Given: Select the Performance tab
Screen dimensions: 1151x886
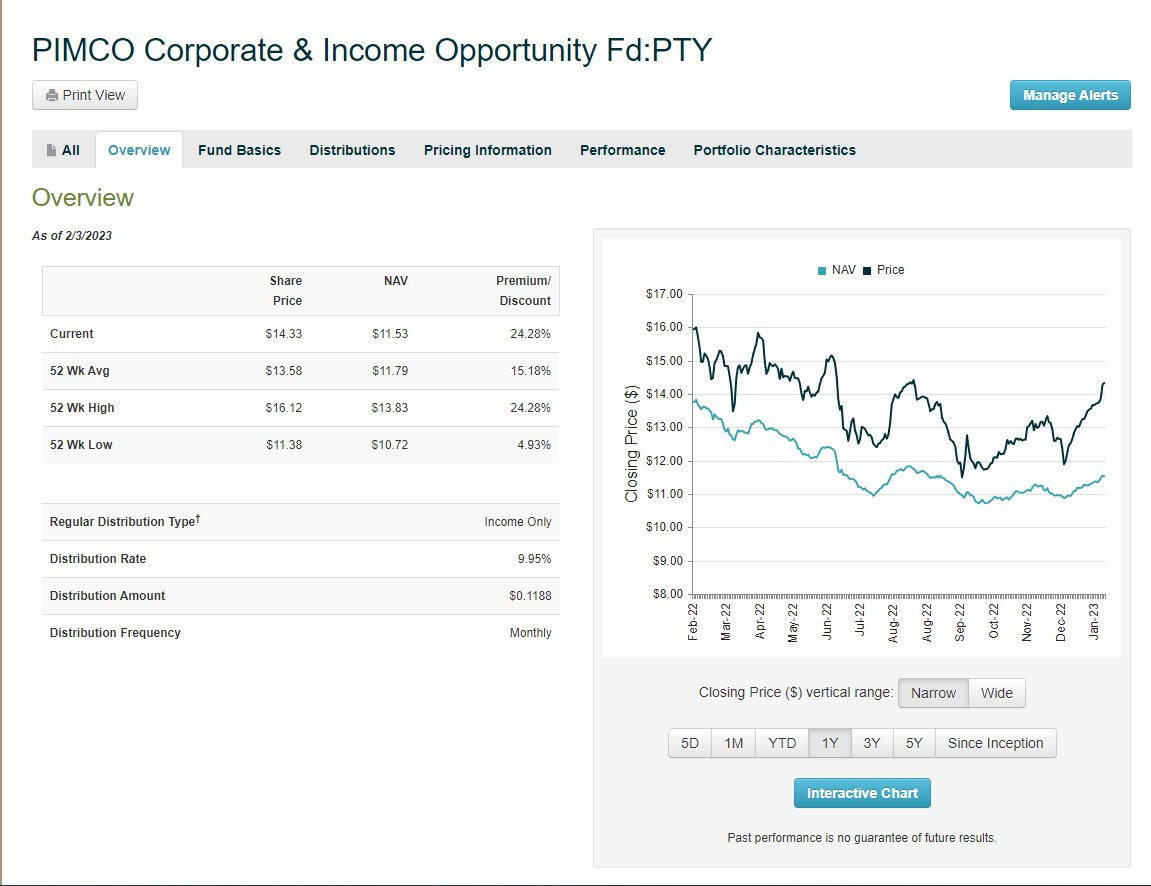Looking at the screenshot, I should [622, 150].
